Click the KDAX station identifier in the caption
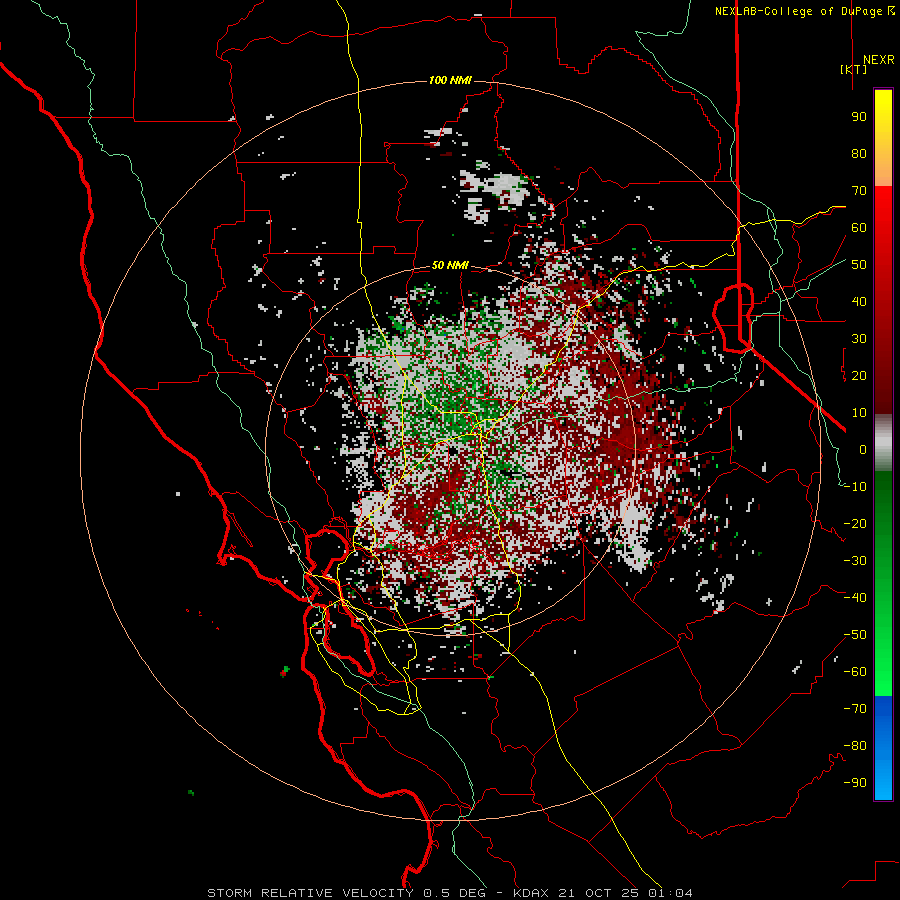This screenshot has height=900, width=900. tap(531, 893)
